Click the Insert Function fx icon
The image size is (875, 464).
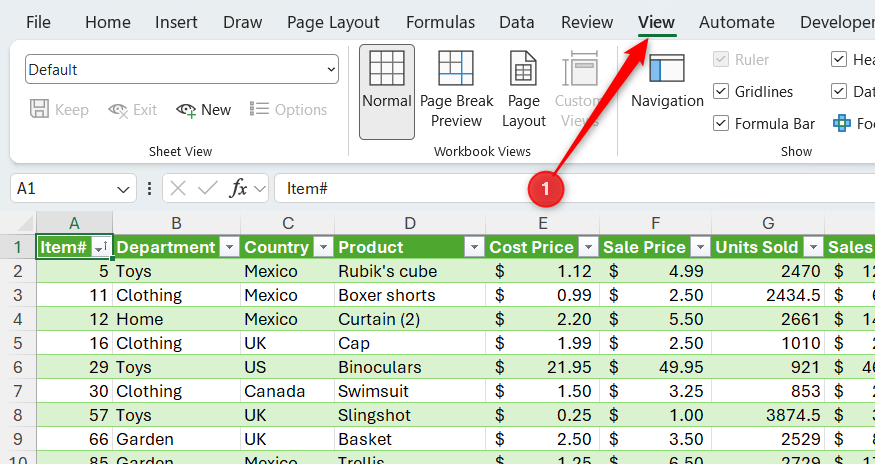[238, 189]
